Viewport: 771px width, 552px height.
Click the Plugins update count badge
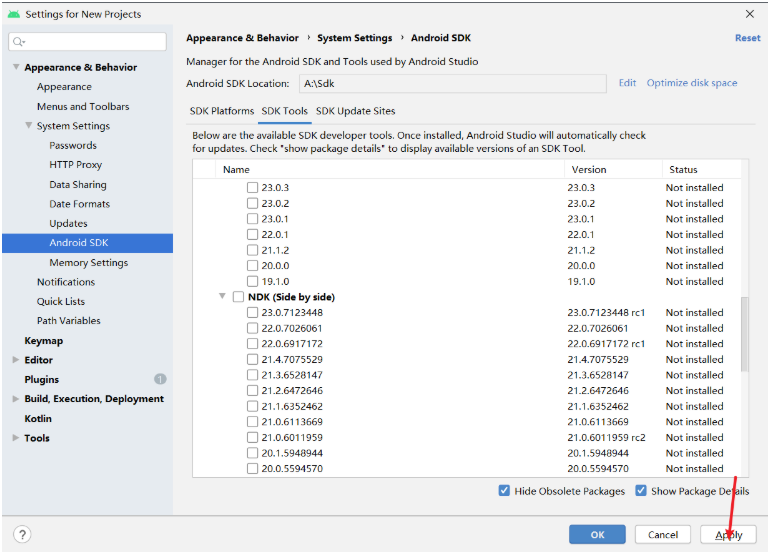tap(160, 379)
